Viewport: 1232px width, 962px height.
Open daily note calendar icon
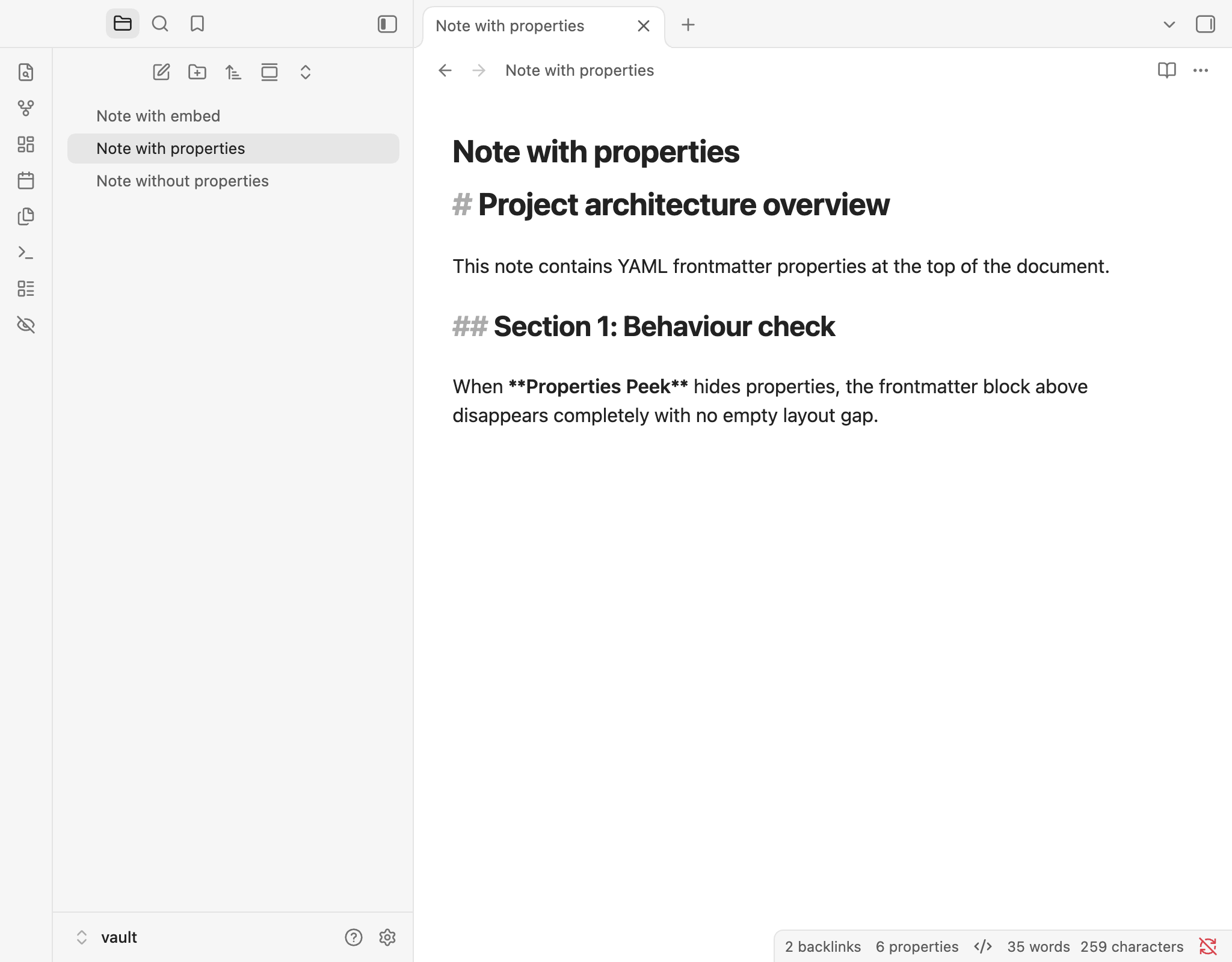click(26, 180)
